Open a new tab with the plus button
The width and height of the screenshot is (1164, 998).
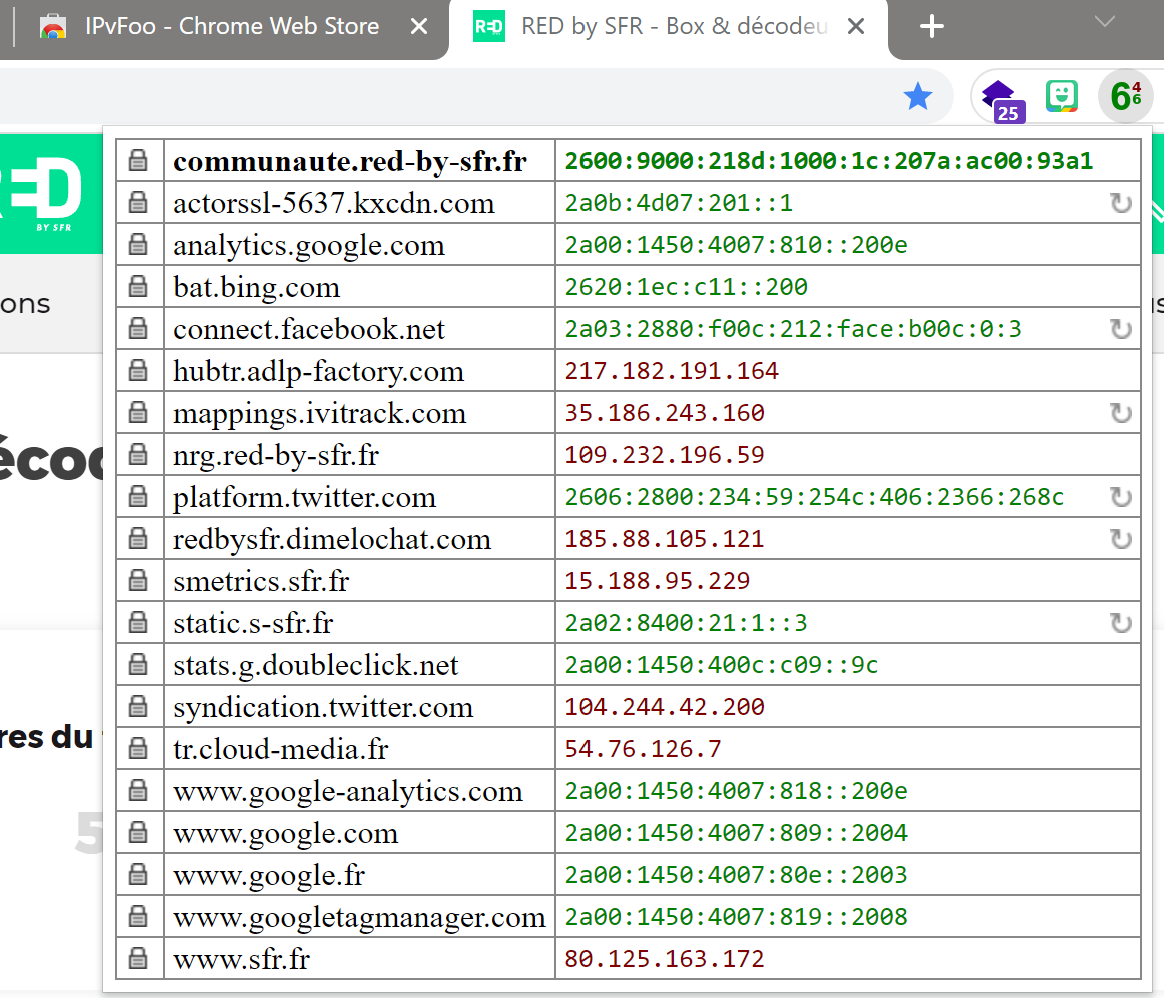tap(931, 27)
